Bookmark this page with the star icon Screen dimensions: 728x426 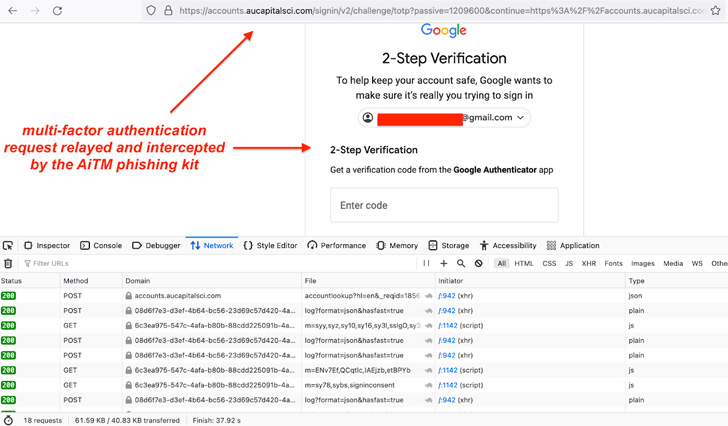pos(715,10)
